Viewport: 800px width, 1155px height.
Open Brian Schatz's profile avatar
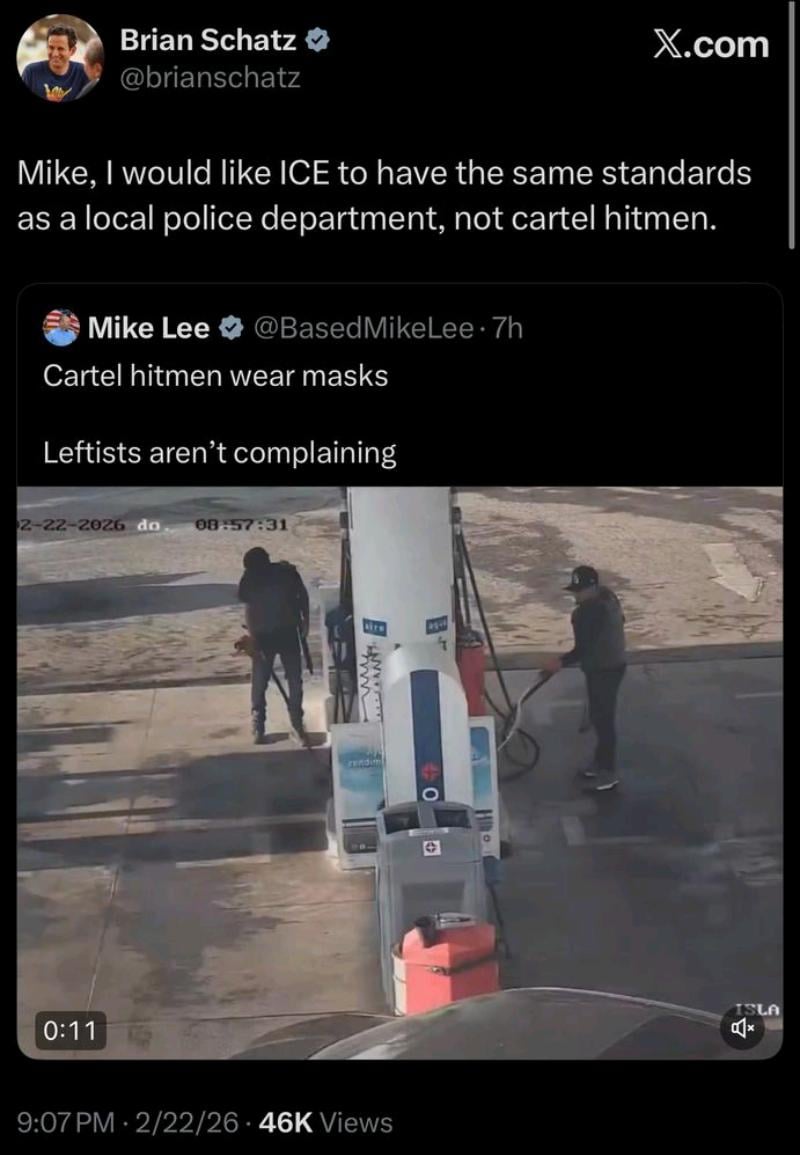point(60,57)
